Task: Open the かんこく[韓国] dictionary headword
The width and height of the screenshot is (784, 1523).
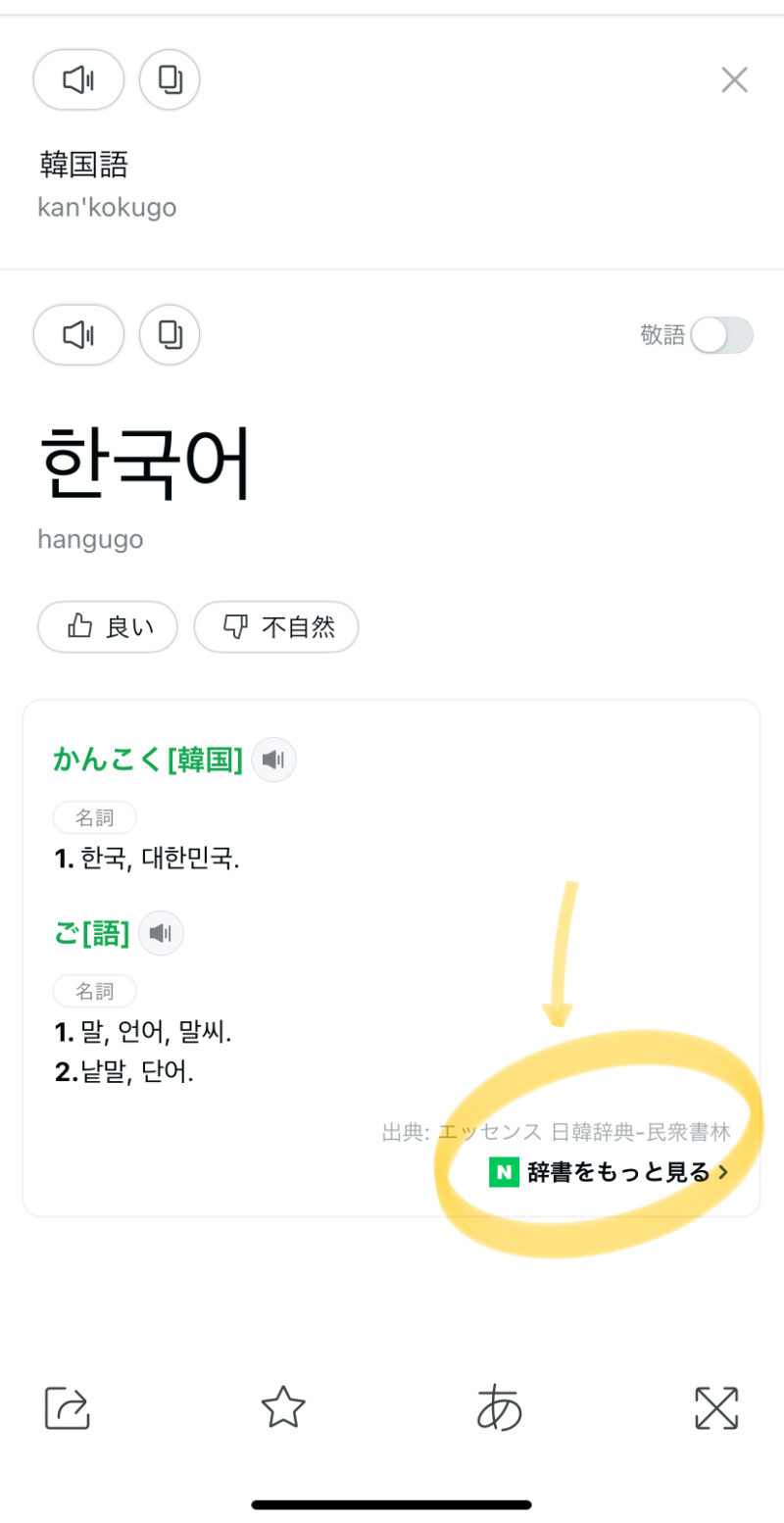Action: 148,760
